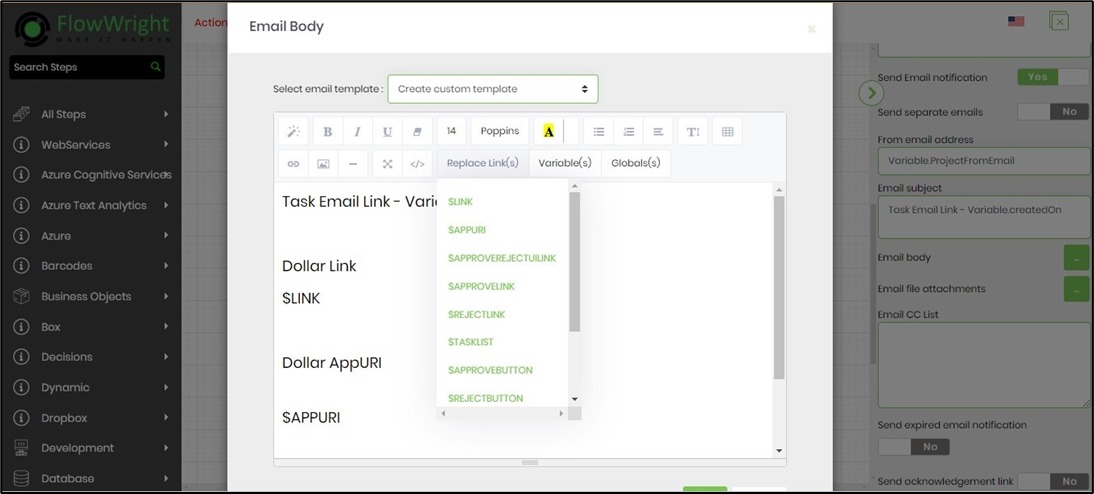1094x494 pixels.
Task: Click the Business Objects cube icon
Action: pos(21,296)
